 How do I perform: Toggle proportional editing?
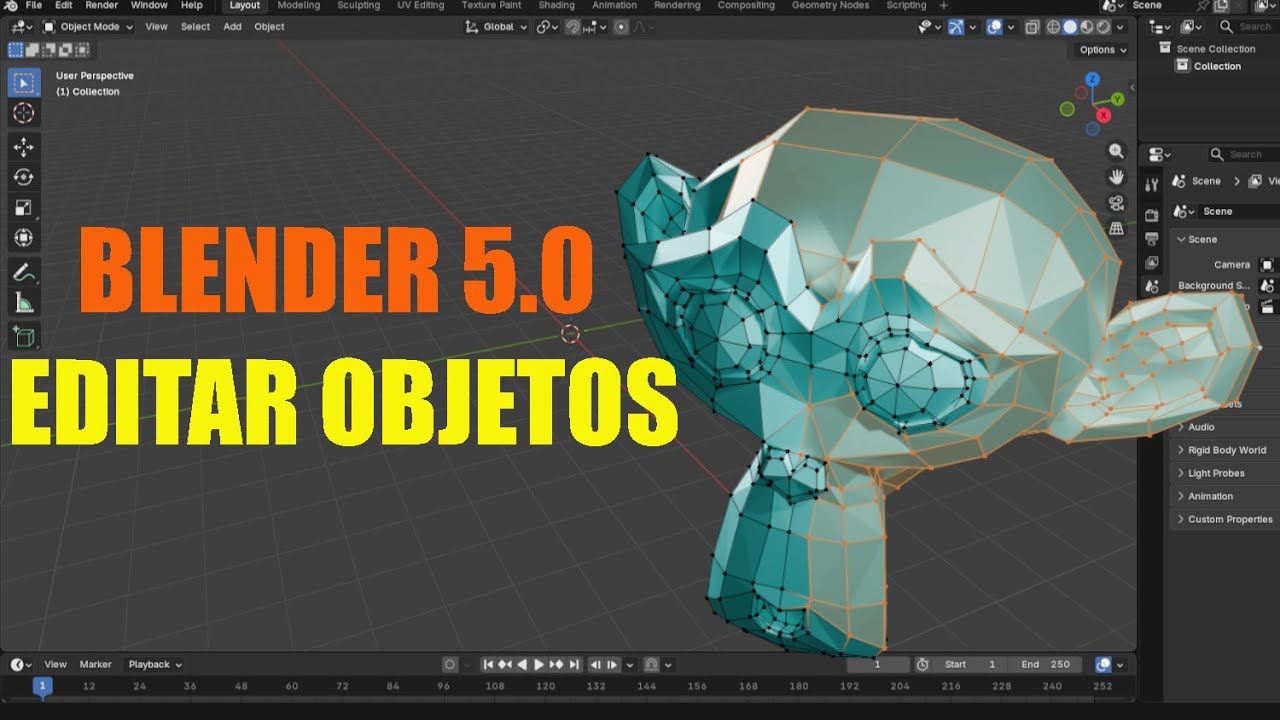point(622,27)
